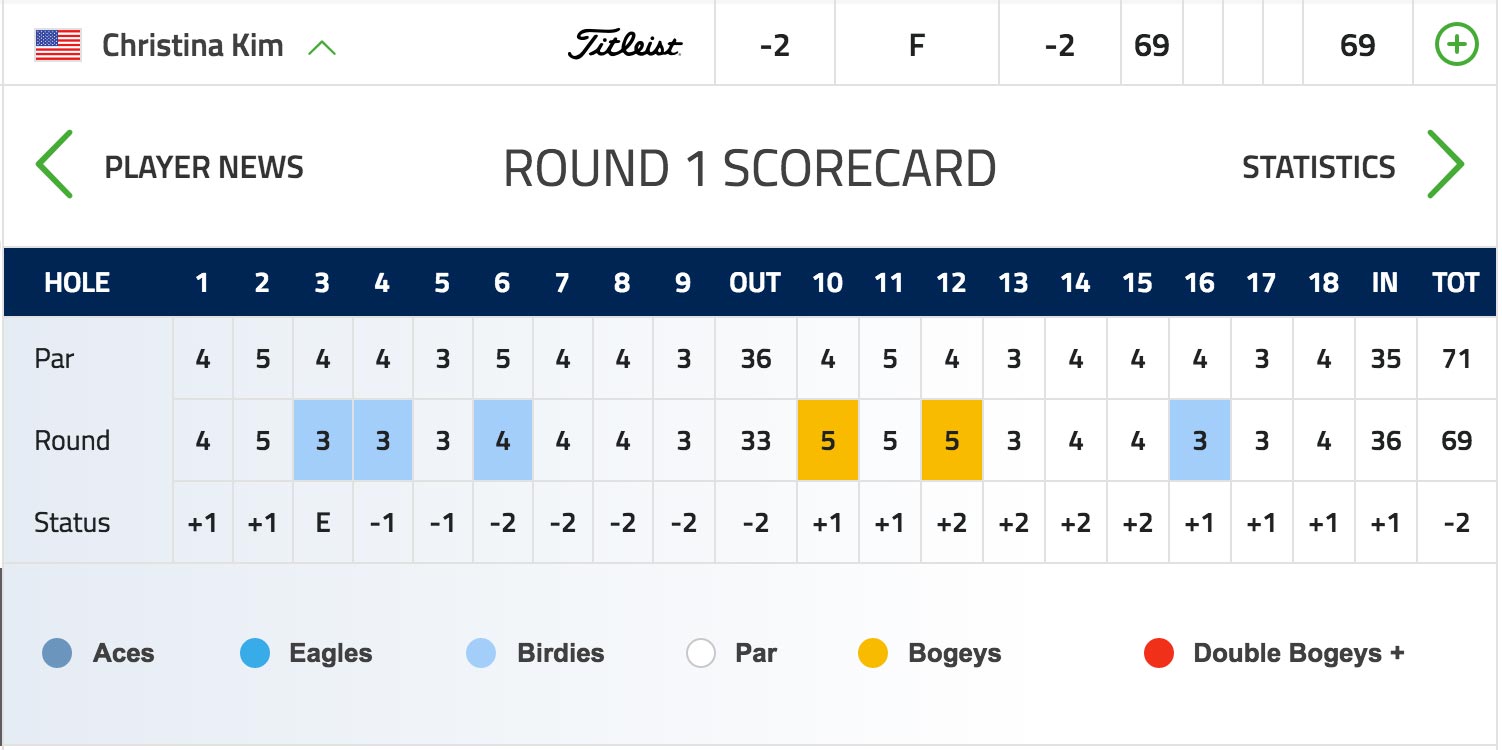Click the Titleist sponsor logo
The width and height of the screenshot is (1502, 750).
click(625, 45)
